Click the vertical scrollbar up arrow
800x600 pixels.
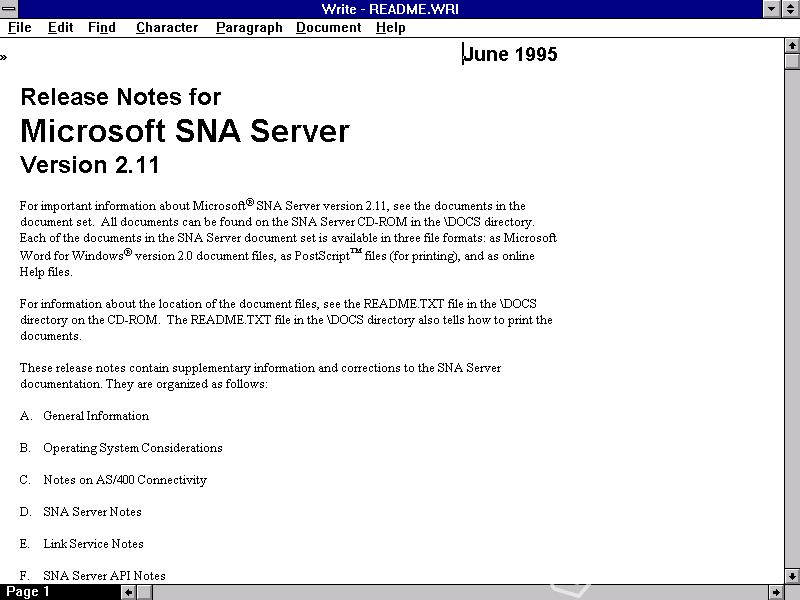(x=792, y=46)
